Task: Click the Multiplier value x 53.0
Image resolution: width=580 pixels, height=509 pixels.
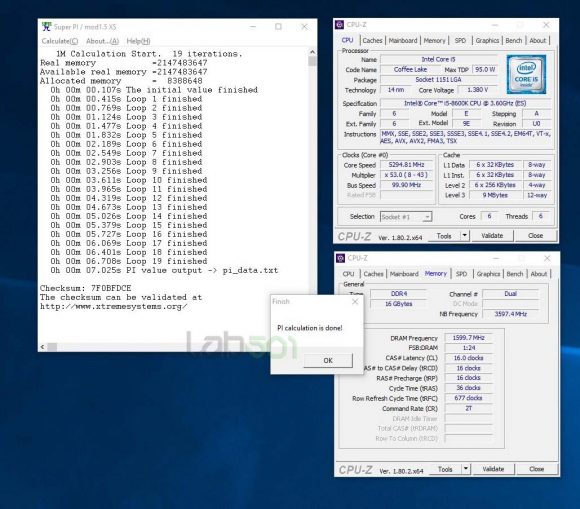Action: coord(407,175)
